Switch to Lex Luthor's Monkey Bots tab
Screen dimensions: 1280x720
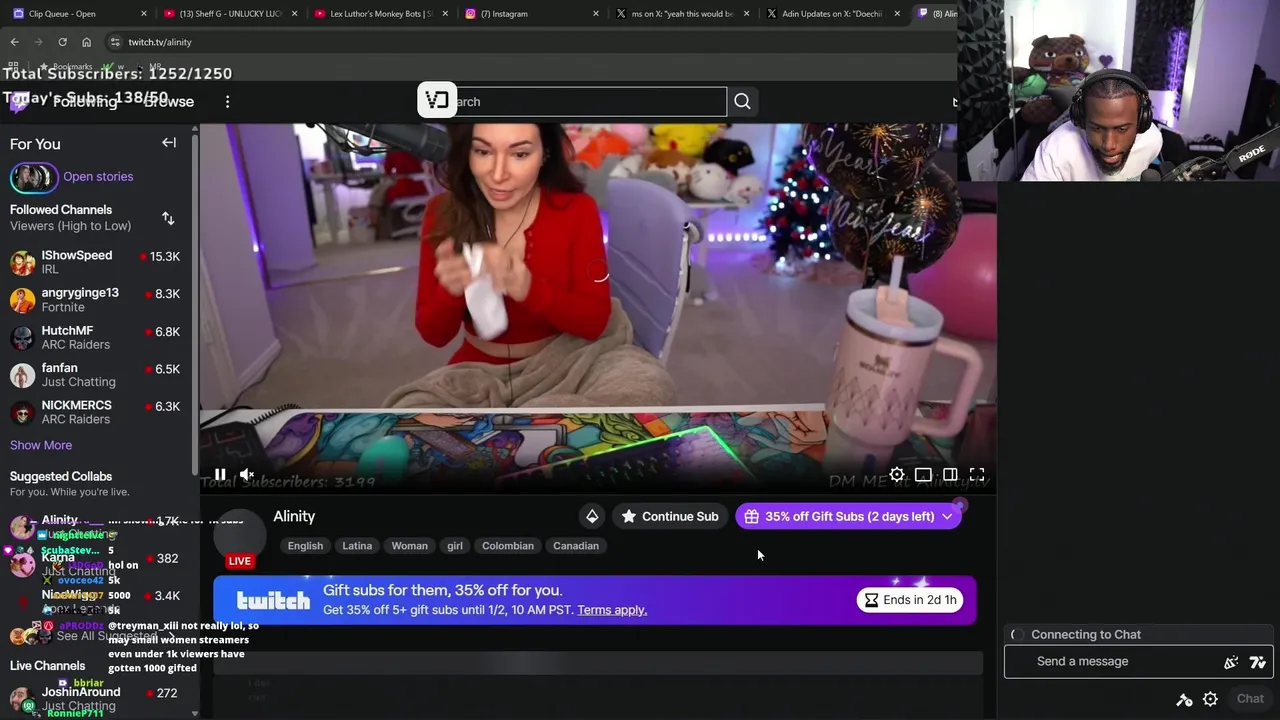pos(380,14)
